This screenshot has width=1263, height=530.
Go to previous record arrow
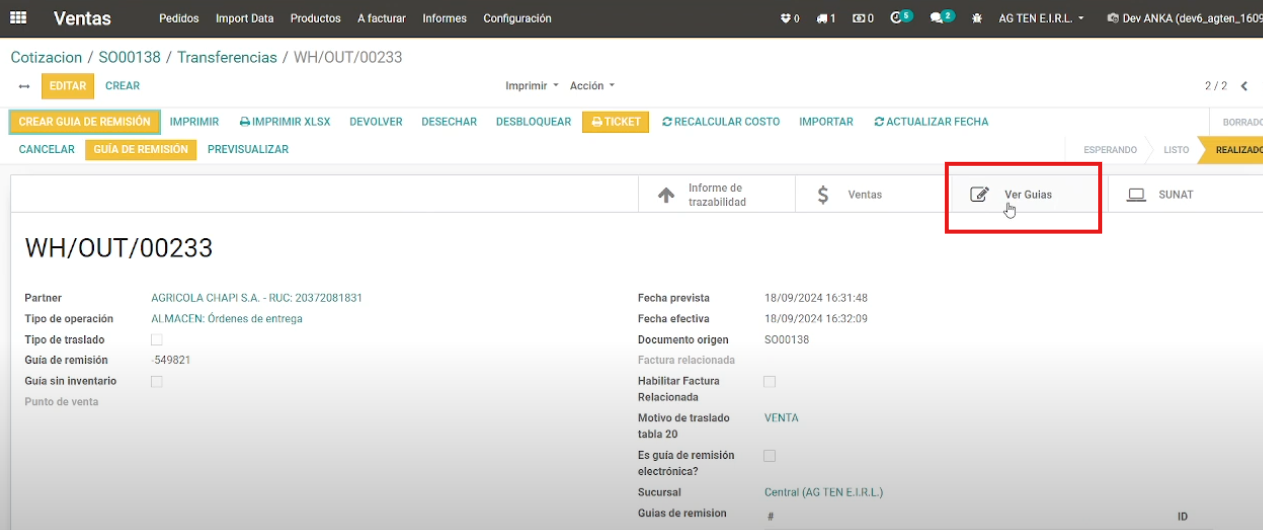pyautogui.click(x=1244, y=86)
